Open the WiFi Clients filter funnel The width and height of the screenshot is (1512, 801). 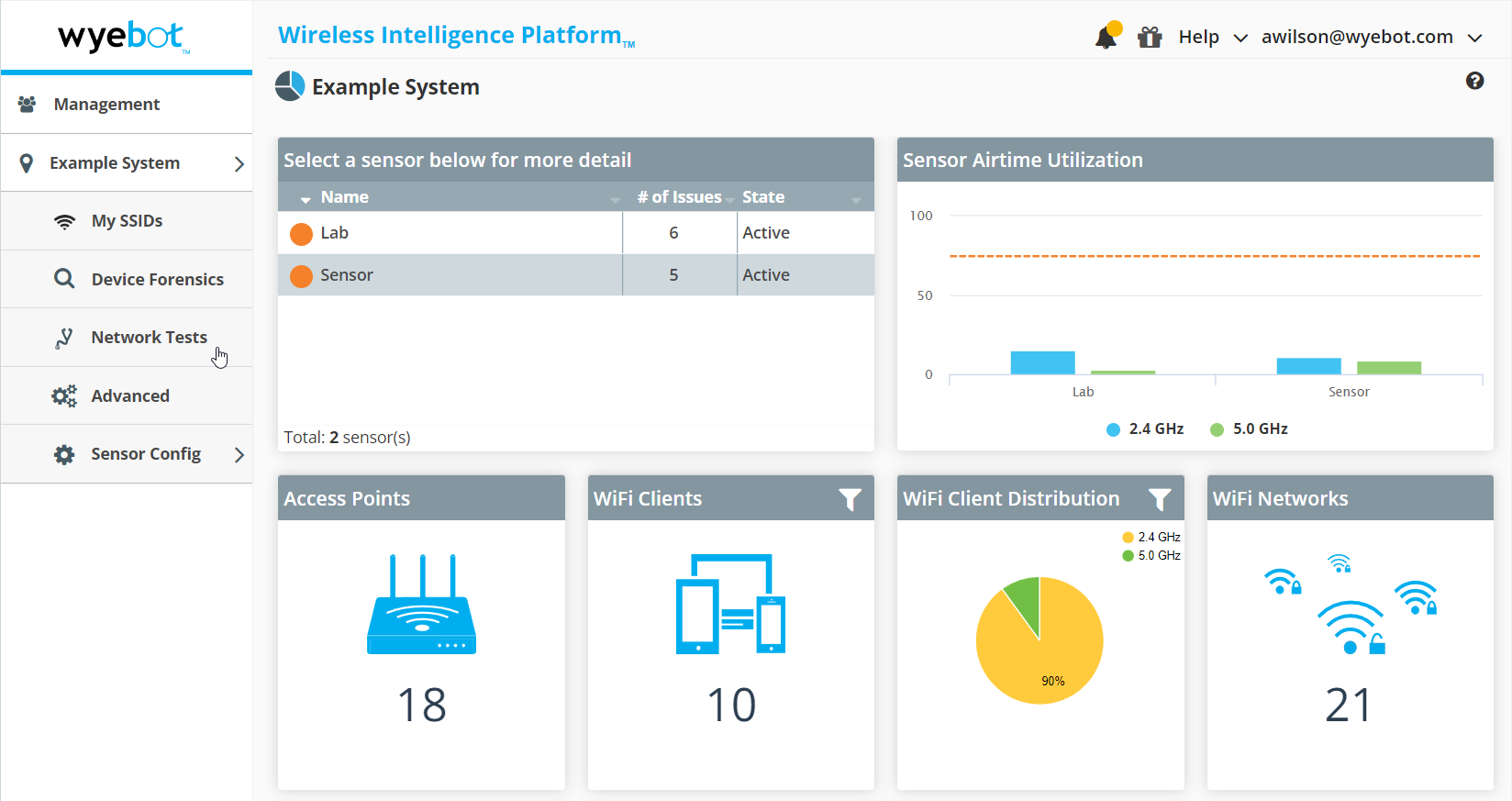coord(850,499)
